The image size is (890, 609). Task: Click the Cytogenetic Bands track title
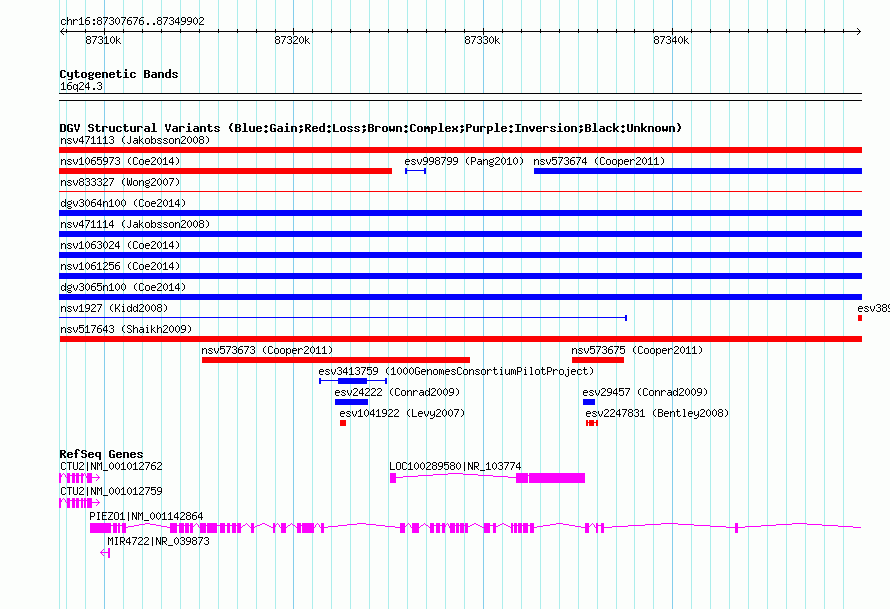(119, 74)
